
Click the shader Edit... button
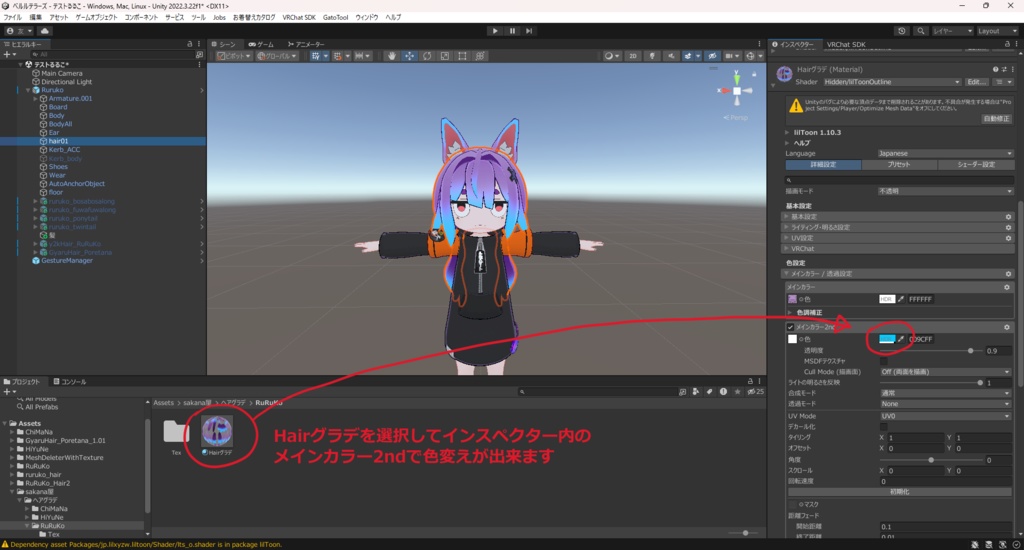(976, 82)
